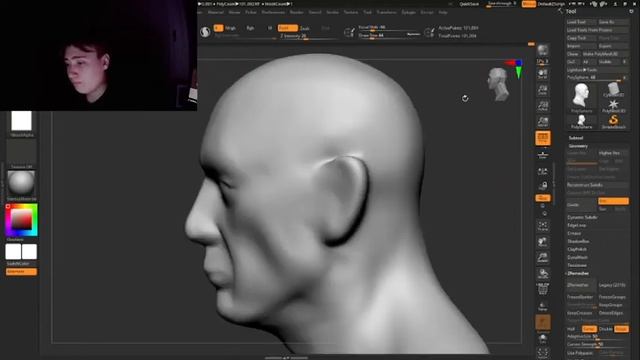Viewport: 640px width, 360px height.
Task: Click the Alternate orange button
Action: 21,272
